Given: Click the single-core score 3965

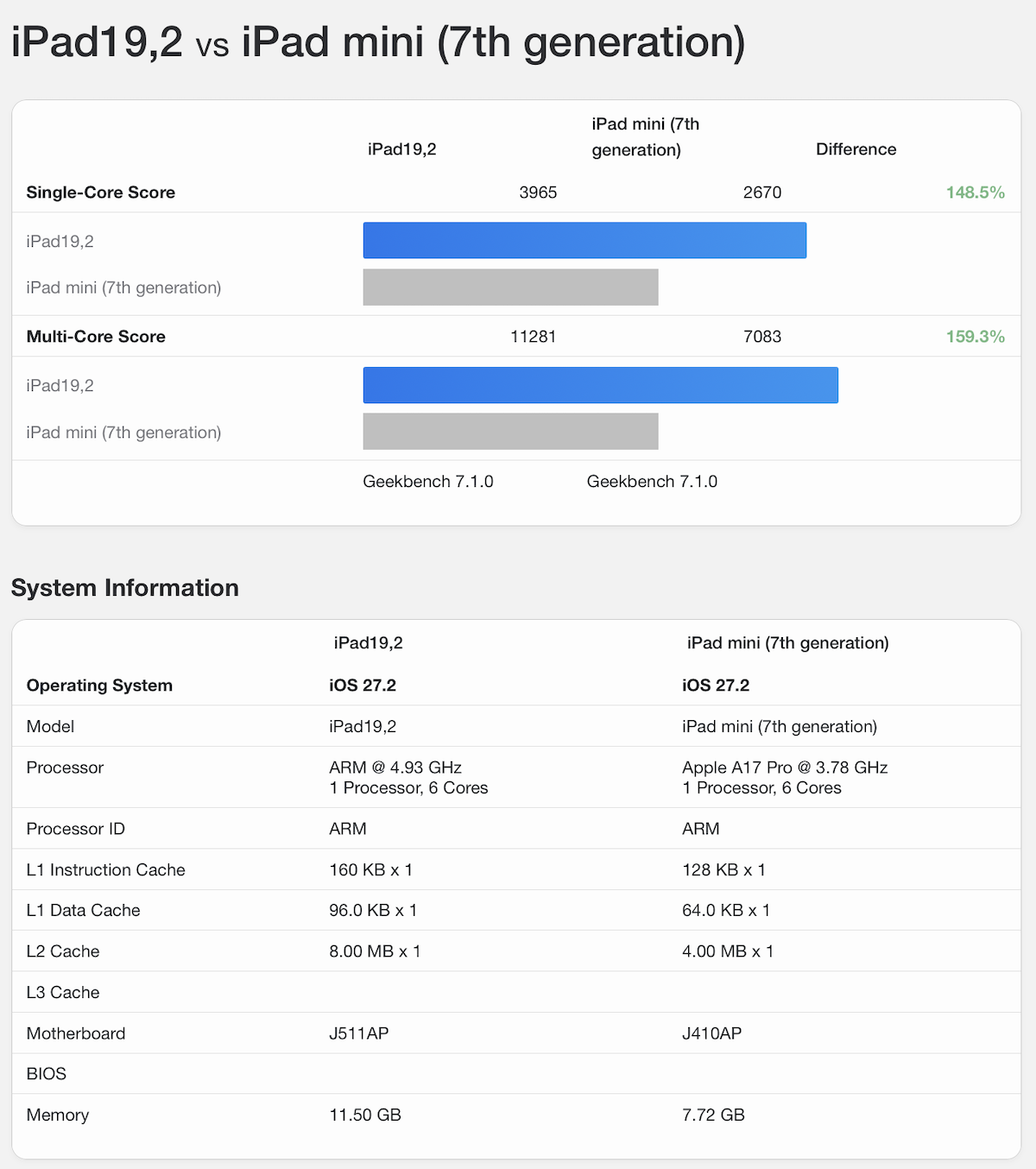Looking at the screenshot, I should point(538,193).
